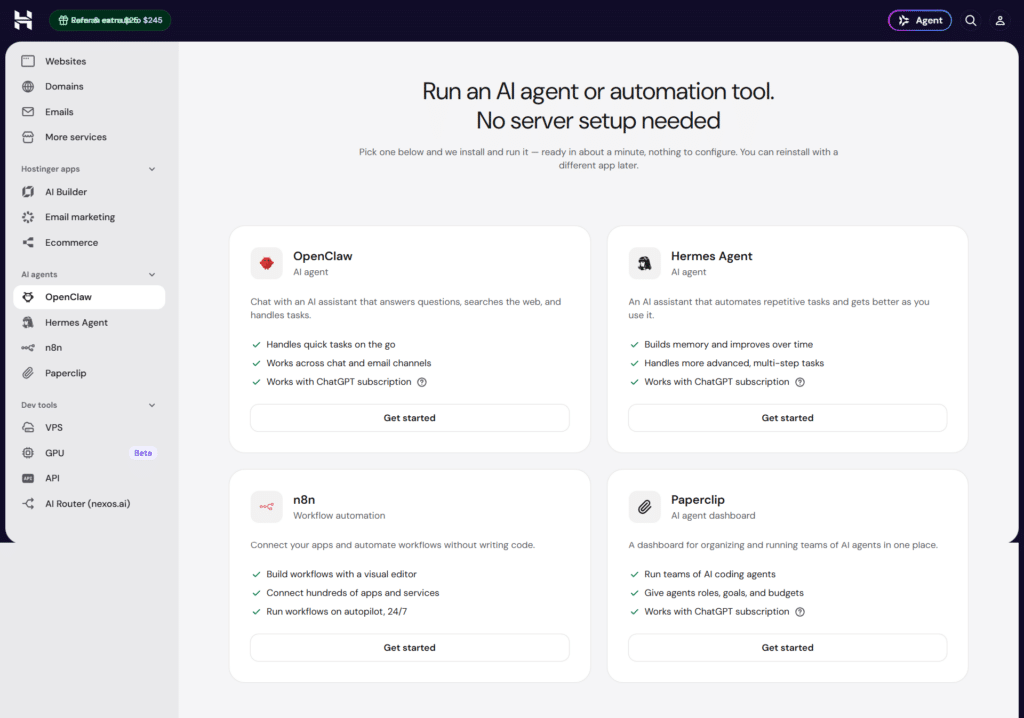Get started with OpenClaw
This screenshot has height=718, width=1024.
click(x=409, y=418)
